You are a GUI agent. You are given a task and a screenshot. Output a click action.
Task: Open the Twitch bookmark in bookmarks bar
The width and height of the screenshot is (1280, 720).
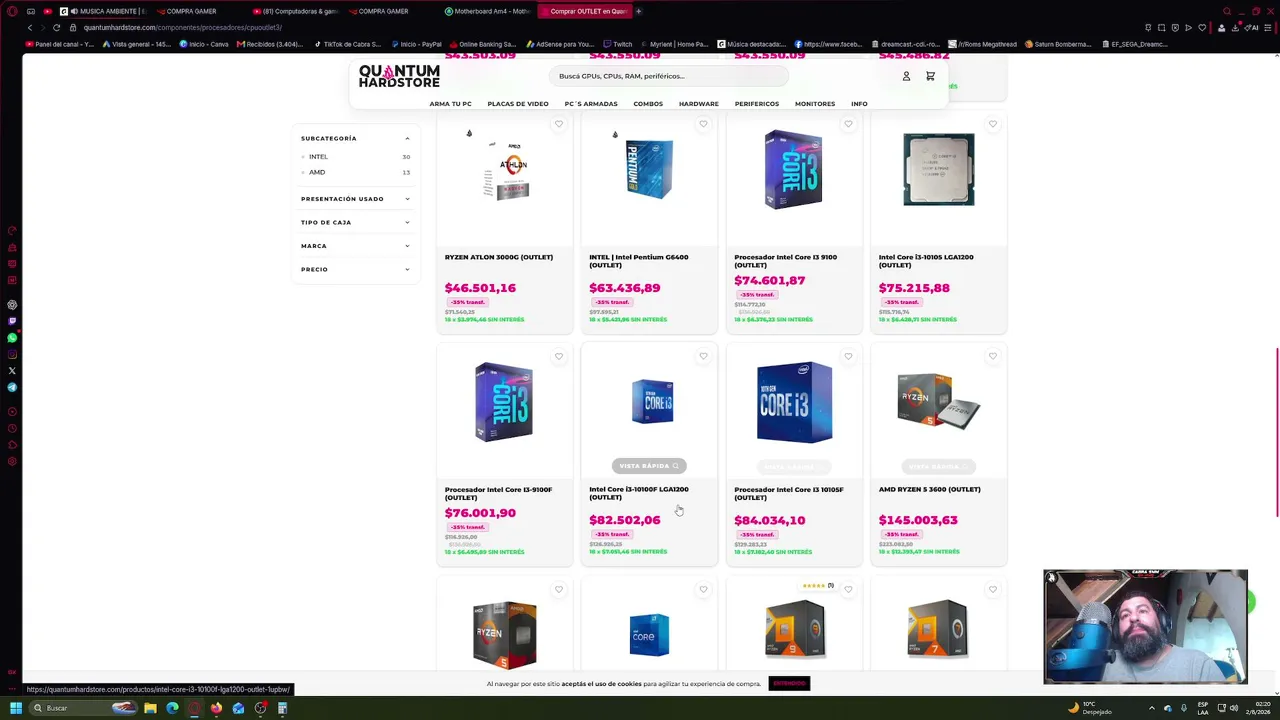618,44
